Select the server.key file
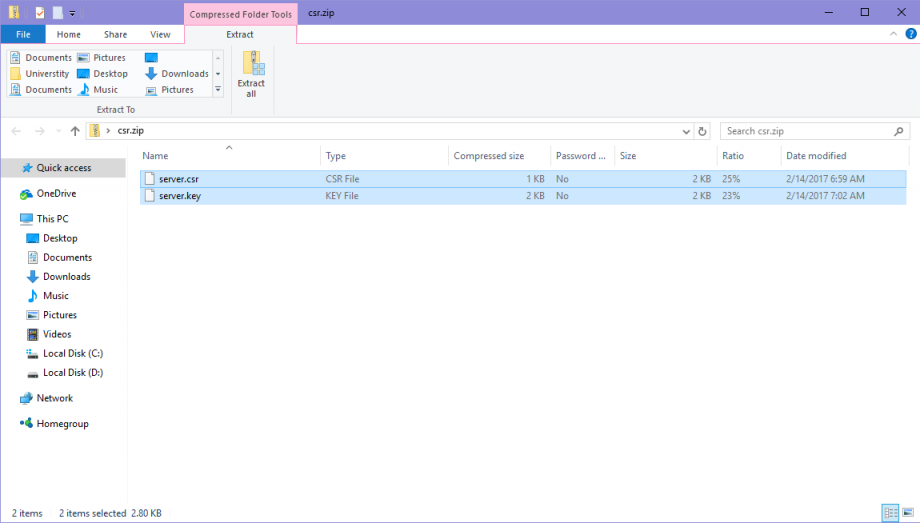This screenshot has width=920, height=523. tap(180, 196)
